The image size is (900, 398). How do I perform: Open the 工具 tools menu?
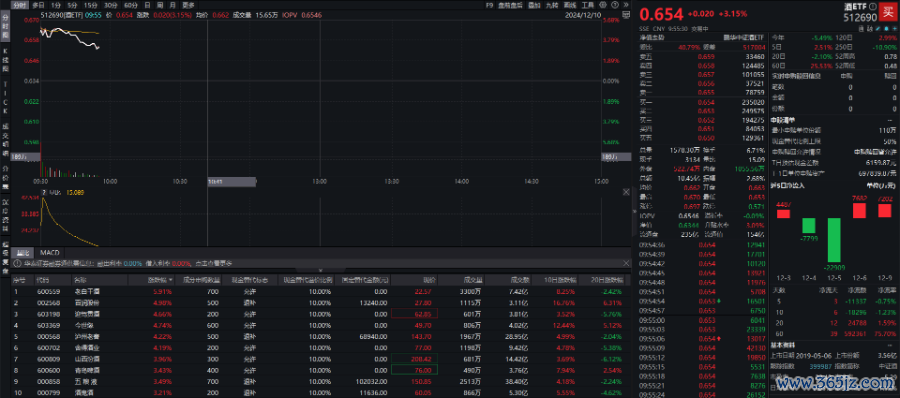(x=588, y=5)
